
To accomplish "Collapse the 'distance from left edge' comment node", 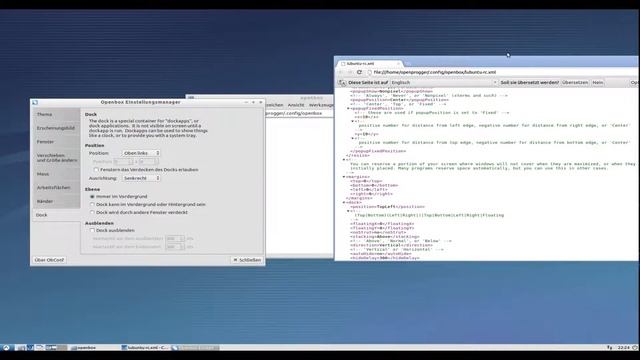I will [x=353, y=121].
